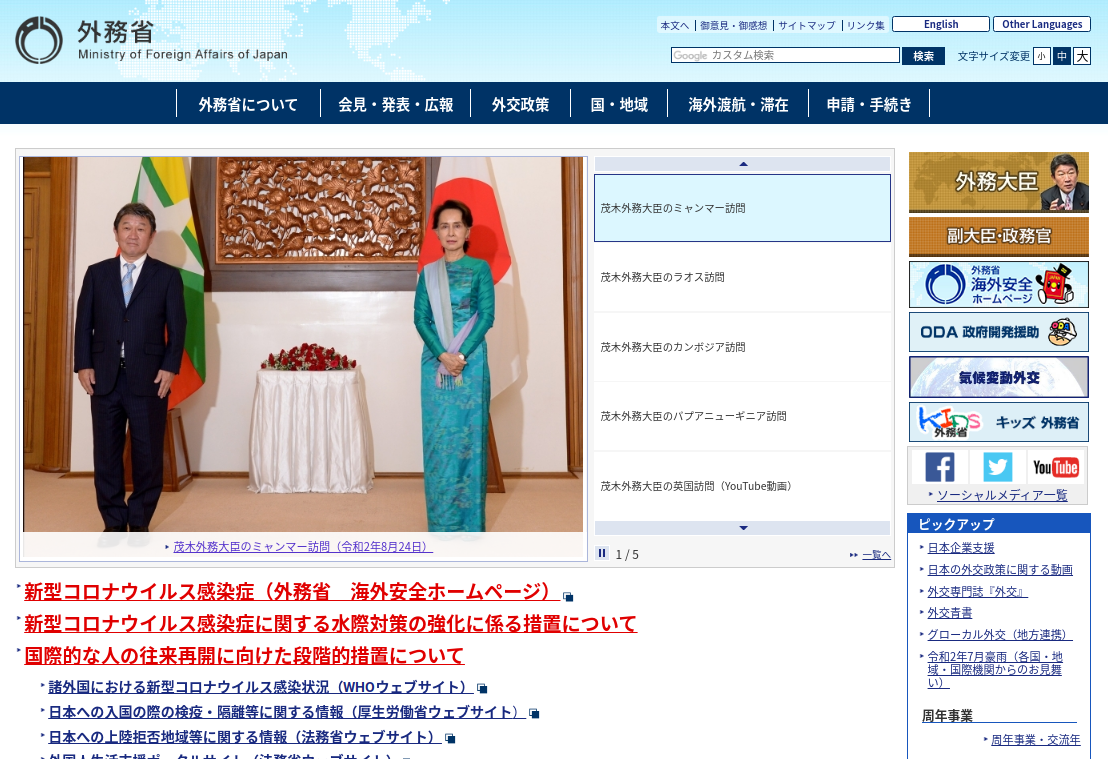Focus the Google custom search field
The width and height of the screenshot is (1108, 759).
pos(785,55)
